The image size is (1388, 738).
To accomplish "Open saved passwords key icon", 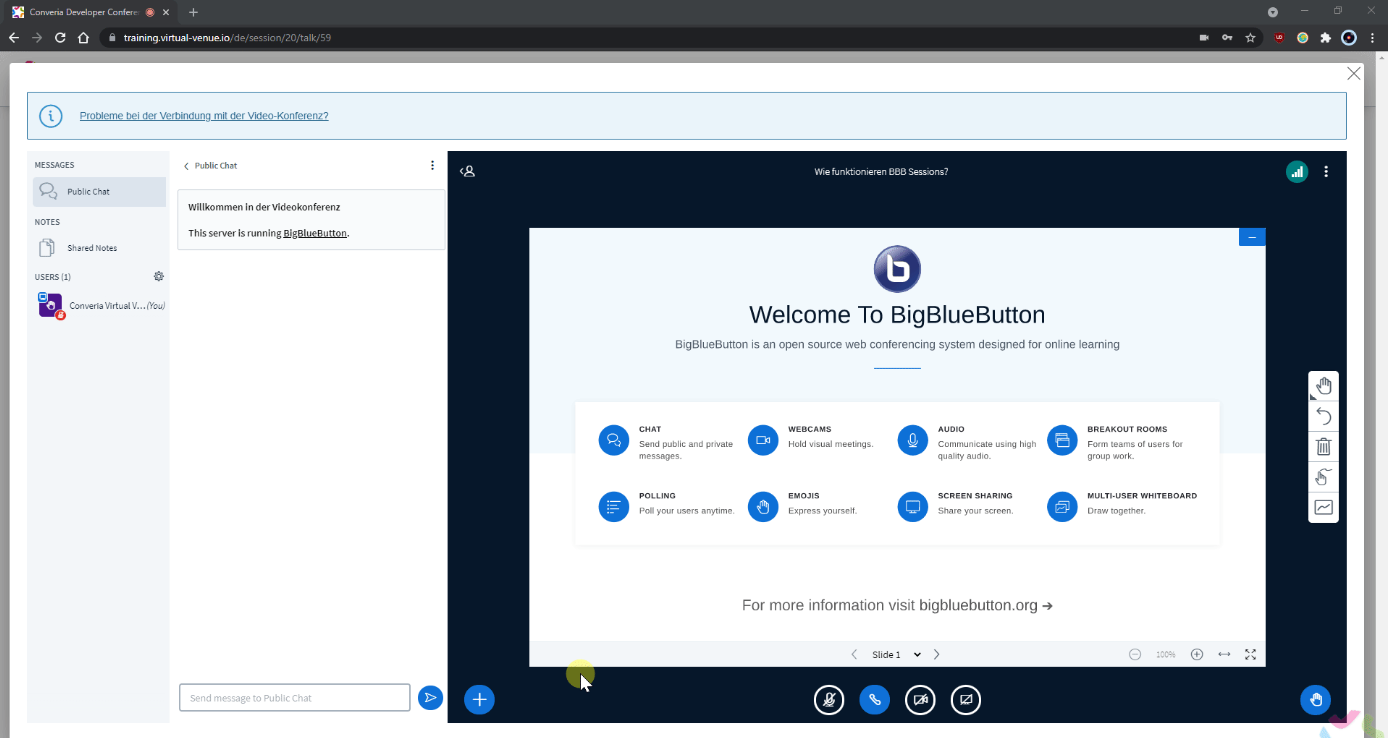I will click(1227, 38).
